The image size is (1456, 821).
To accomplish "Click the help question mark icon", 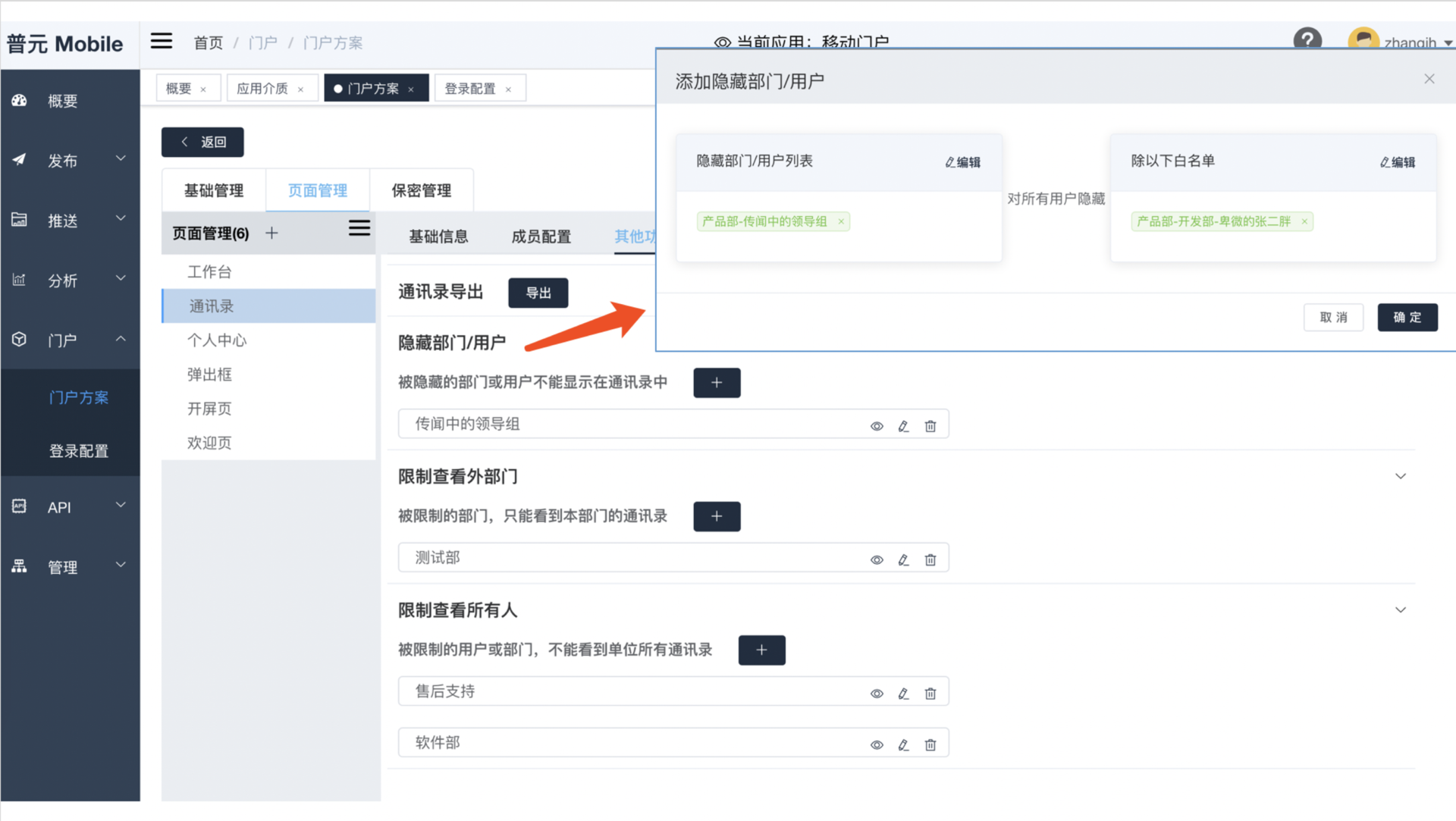I will pyautogui.click(x=1307, y=39).
